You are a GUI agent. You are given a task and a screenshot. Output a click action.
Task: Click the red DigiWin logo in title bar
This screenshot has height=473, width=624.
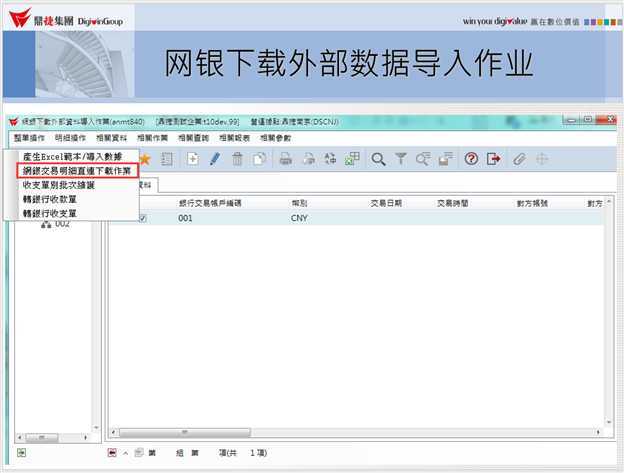(x=14, y=122)
